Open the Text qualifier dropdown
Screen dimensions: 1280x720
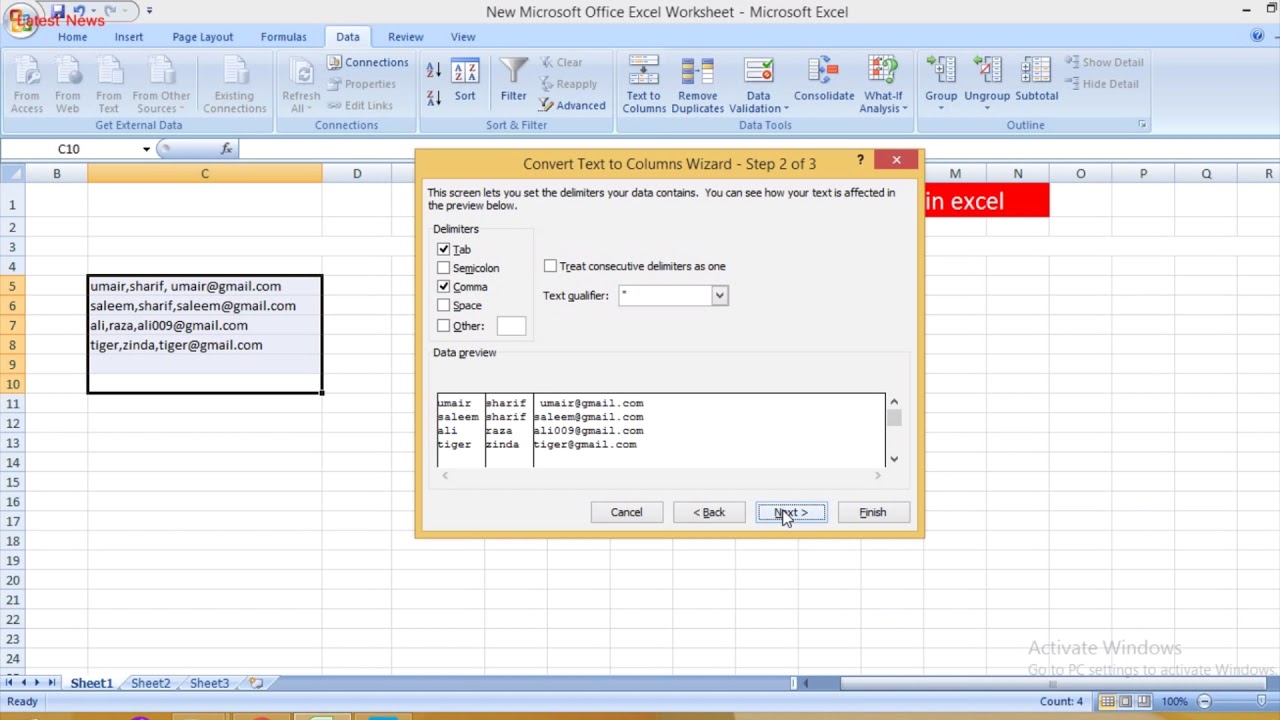pos(719,296)
